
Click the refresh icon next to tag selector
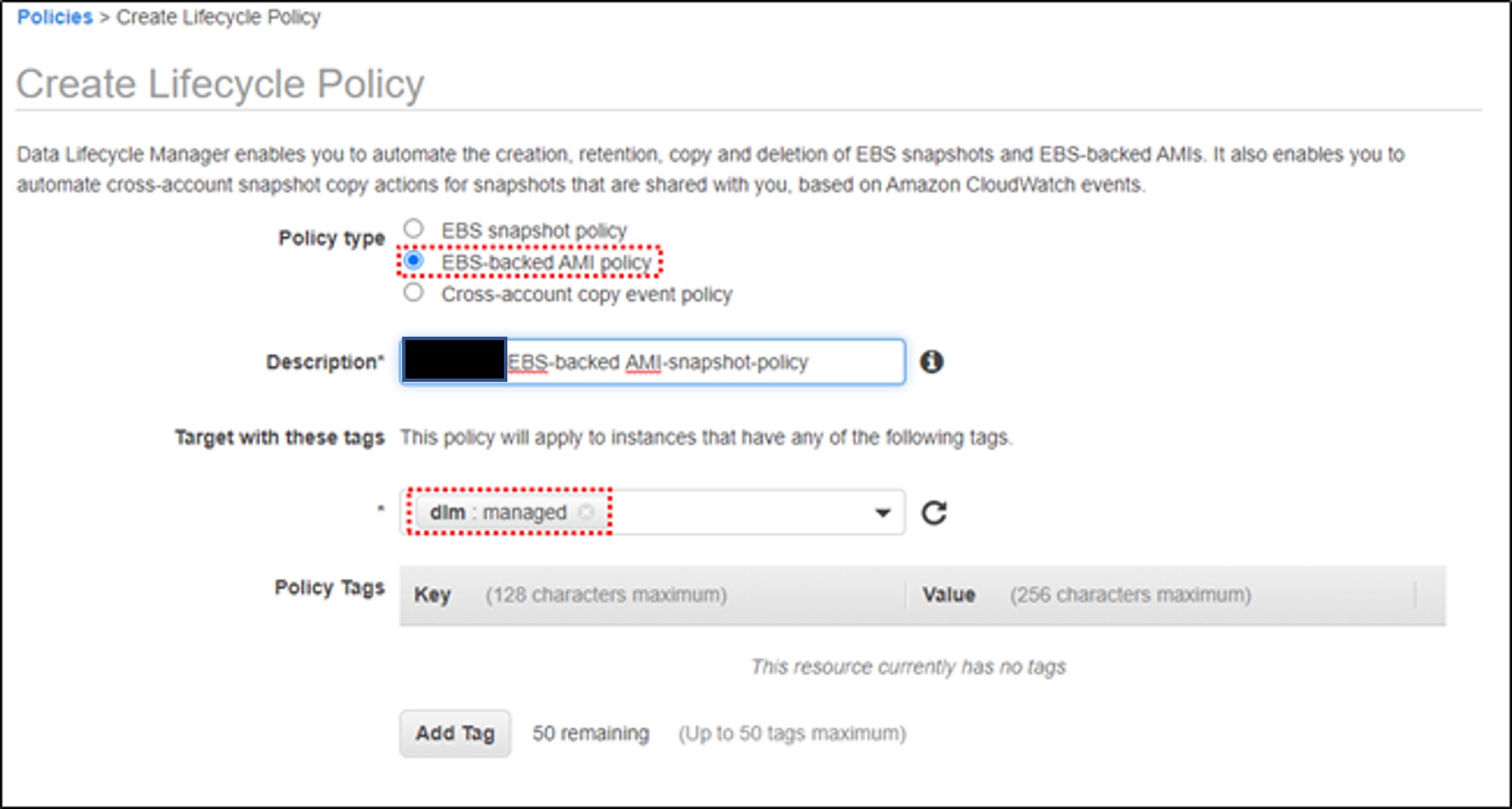tap(934, 513)
